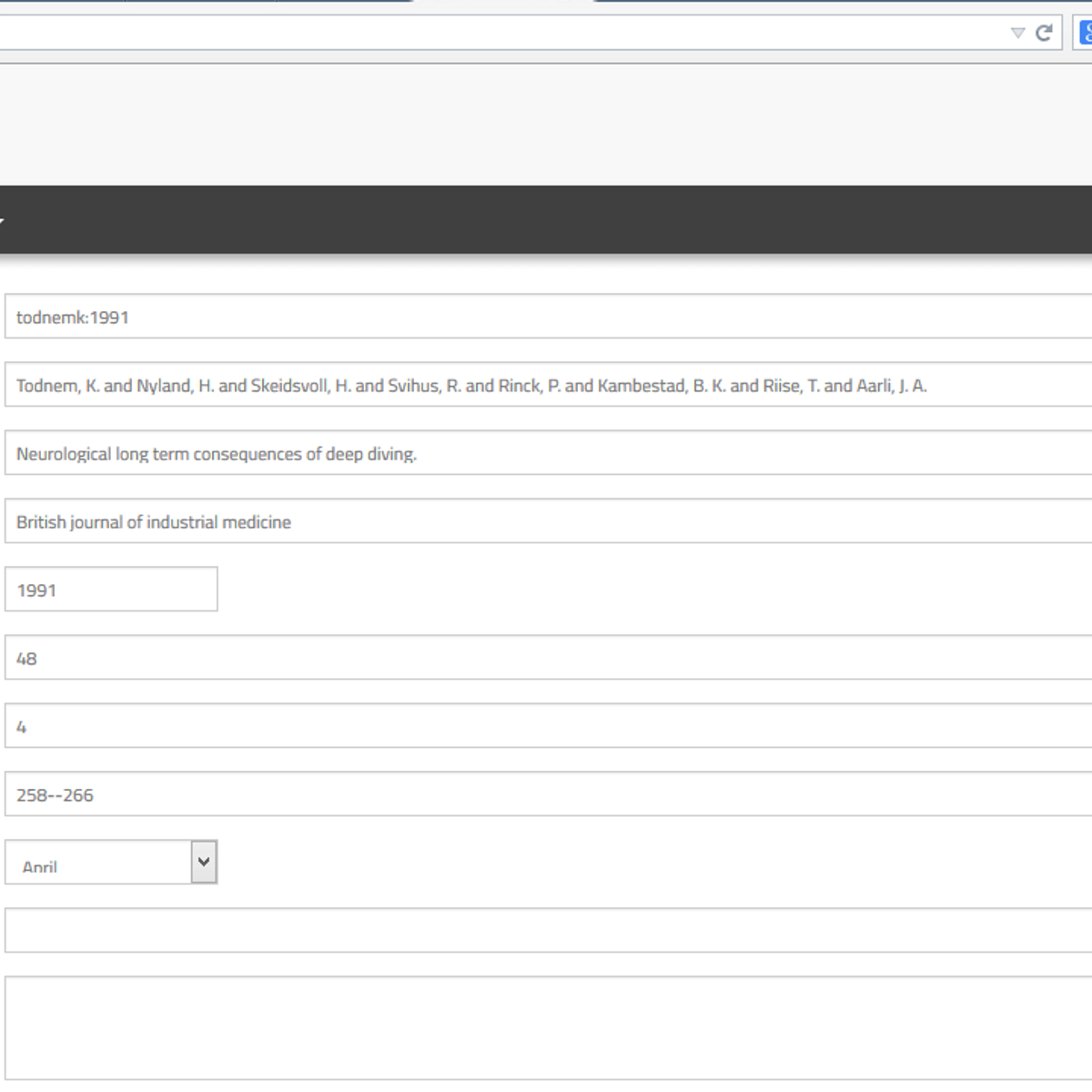Focus the pages field '258--266'

[546, 794]
